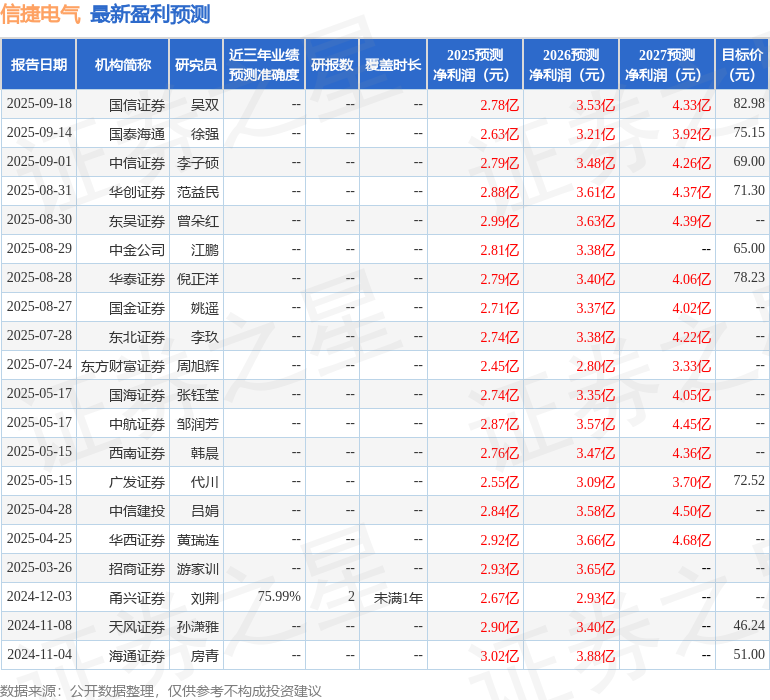
Task: Select institution 华创证券
Action: (137, 192)
